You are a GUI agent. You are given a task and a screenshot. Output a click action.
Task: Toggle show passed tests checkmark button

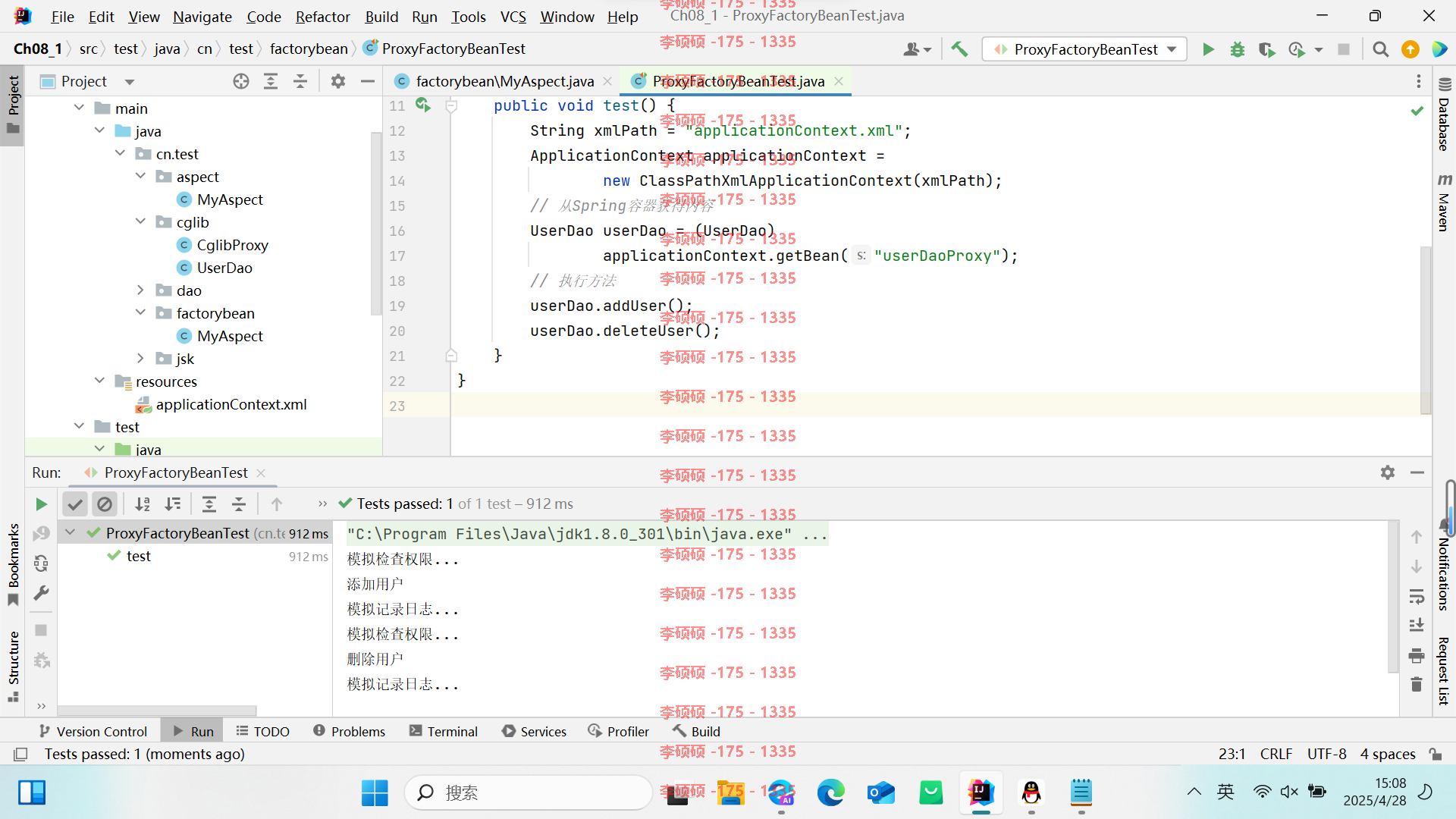(x=75, y=504)
